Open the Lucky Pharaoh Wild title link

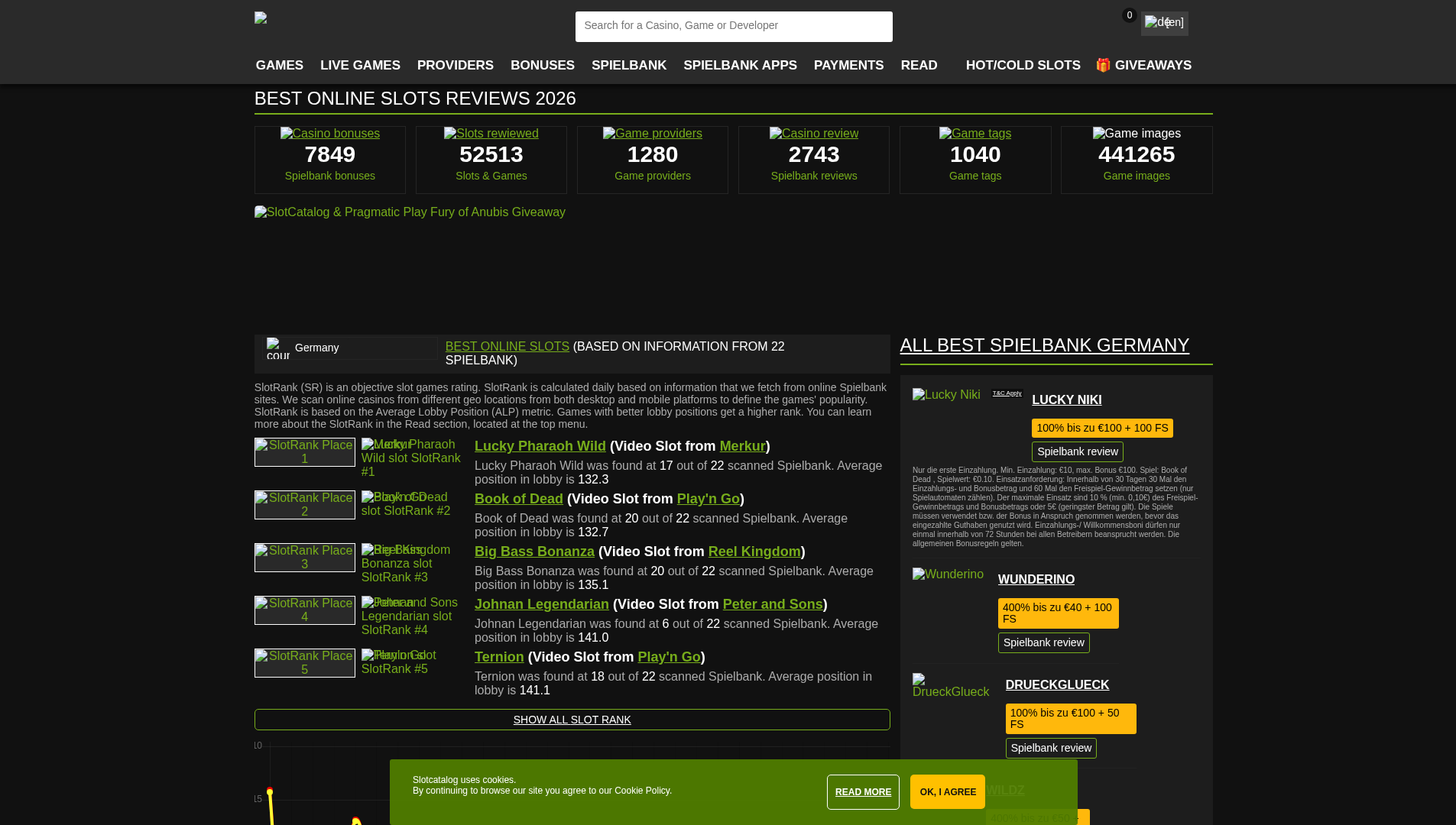[x=540, y=446]
